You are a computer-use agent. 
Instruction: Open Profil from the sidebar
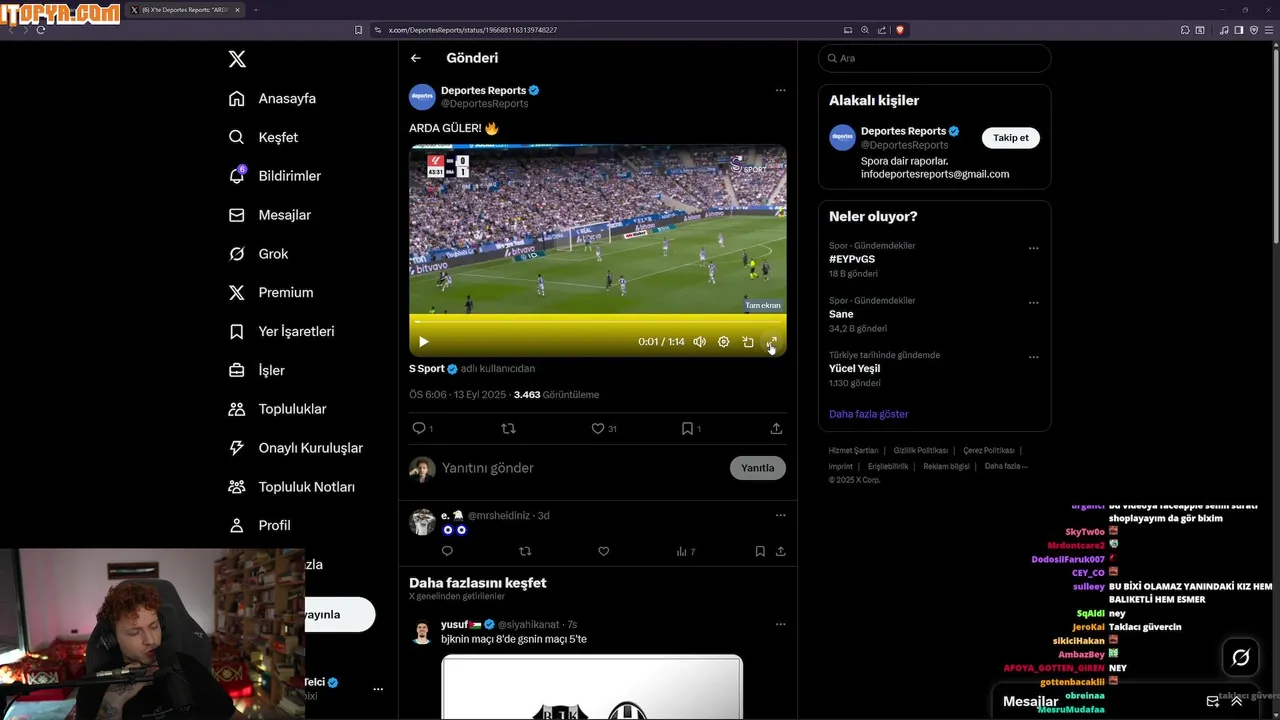click(x=259, y=525)
